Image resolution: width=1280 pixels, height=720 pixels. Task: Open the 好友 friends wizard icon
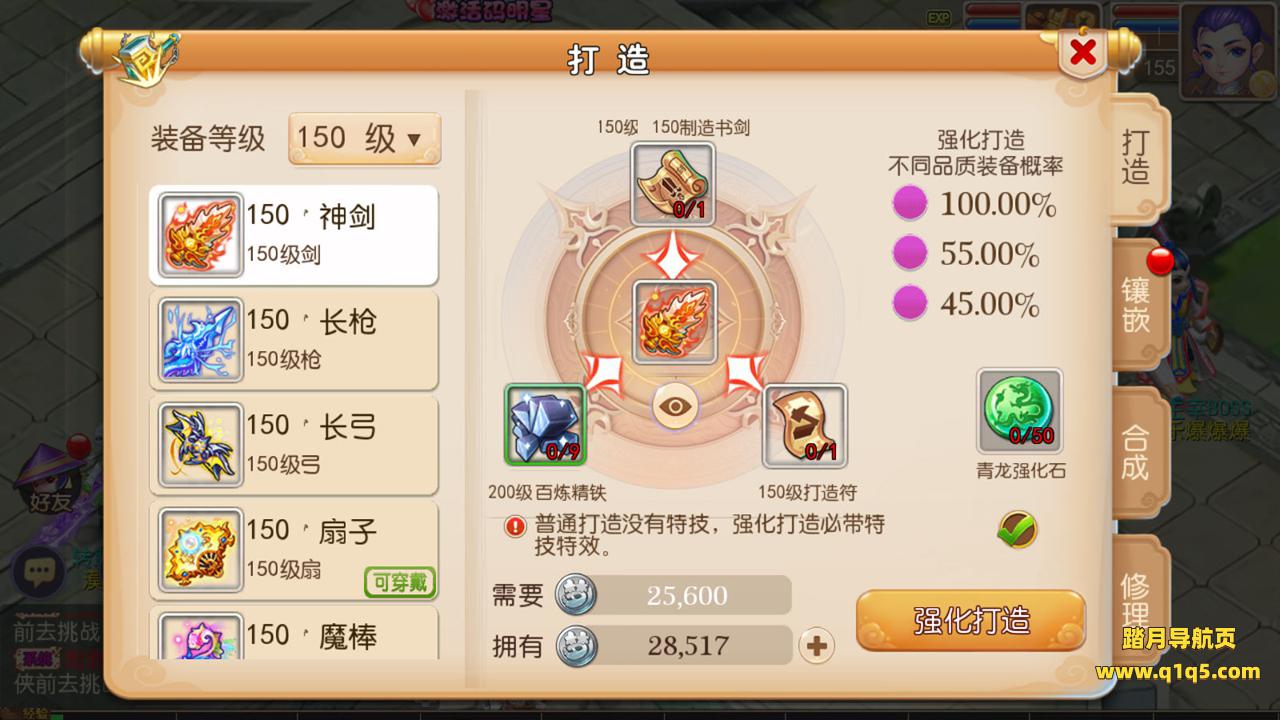click(48, 480)
